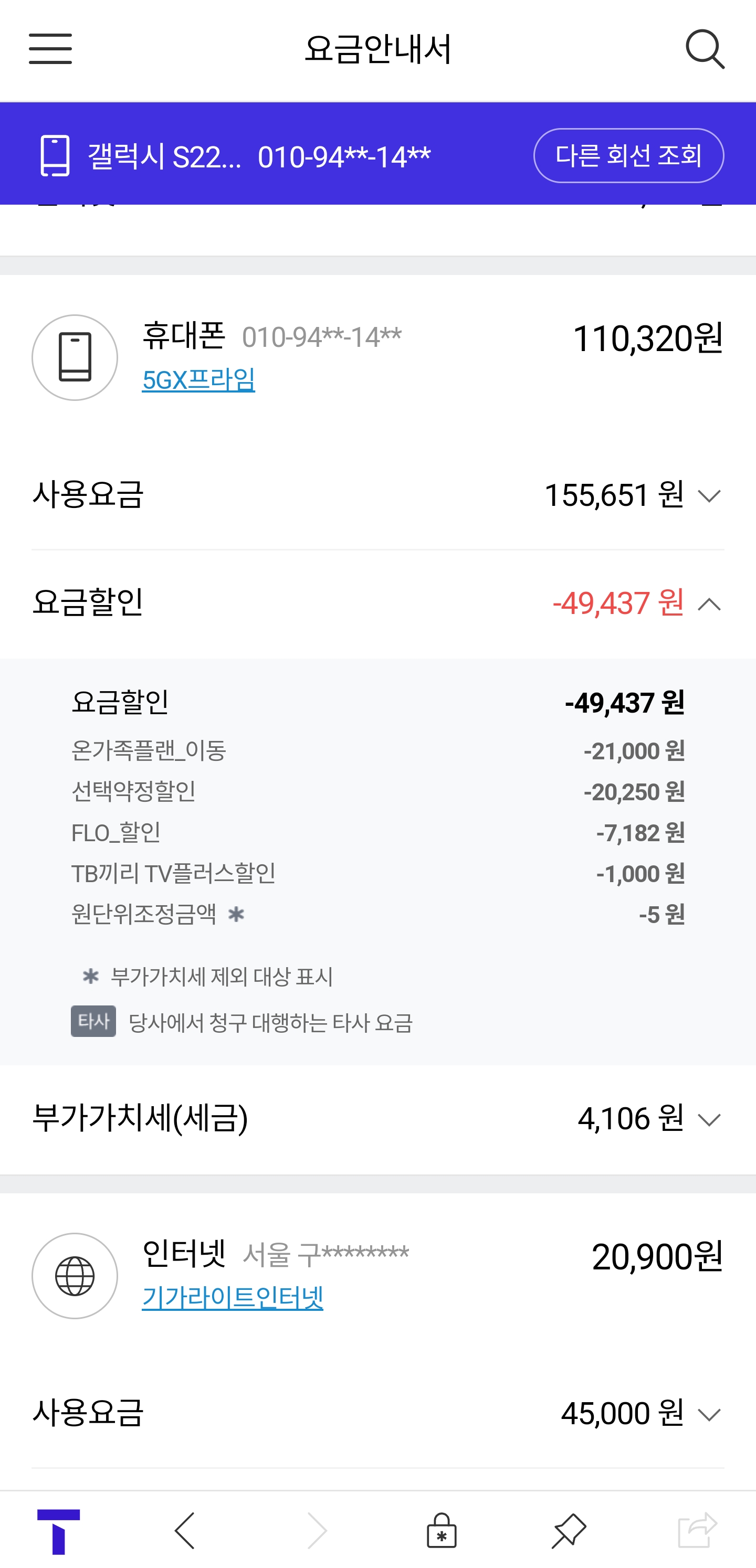Tap the round phone icon beside 휴대폰
The width and height of the screenshot is (756, 1568).
pos(75,357)
